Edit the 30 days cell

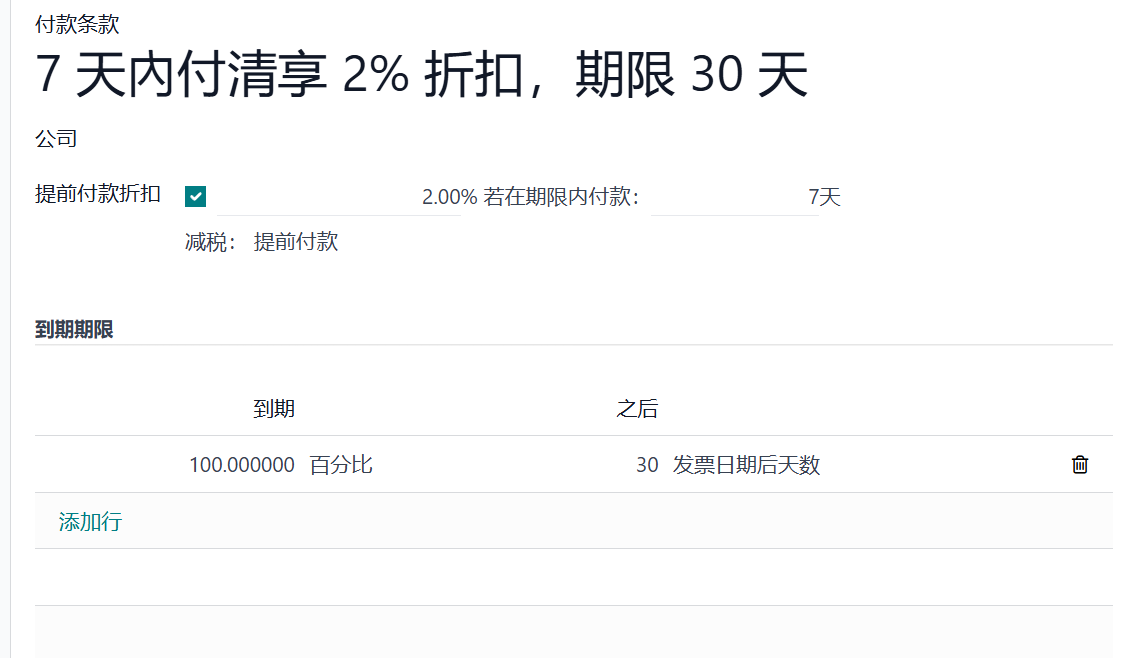point(647,464)
